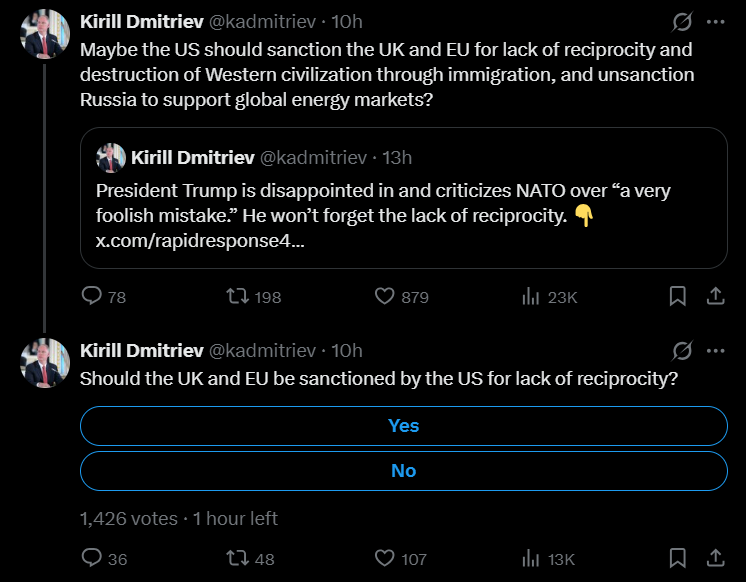Vote Yes in the sanctions poll
The image size is (746, 582).
click(403, 425)
